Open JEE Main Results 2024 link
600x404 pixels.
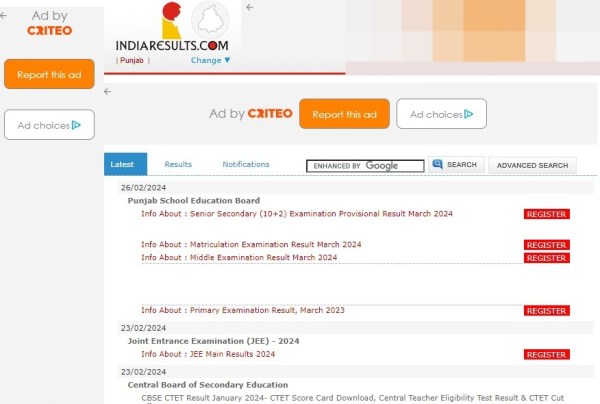click(208, 354)
